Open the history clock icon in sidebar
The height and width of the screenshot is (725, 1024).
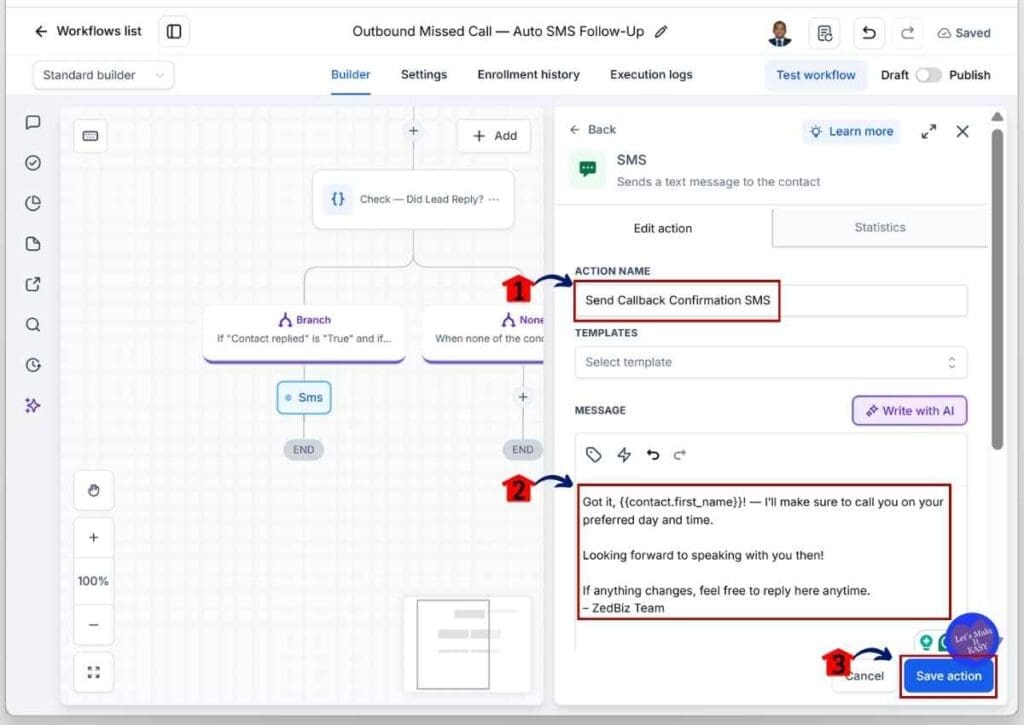coord(33,365)
